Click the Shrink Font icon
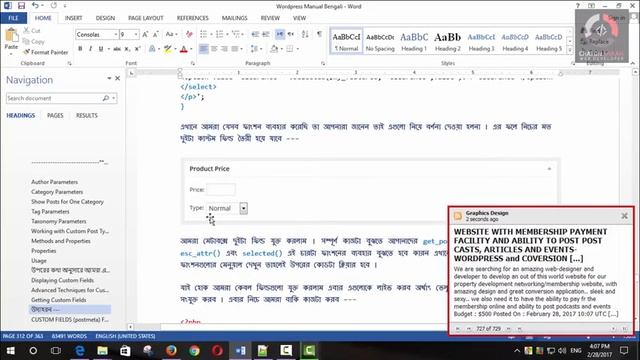The image size is (640, 360). point(156,35)
